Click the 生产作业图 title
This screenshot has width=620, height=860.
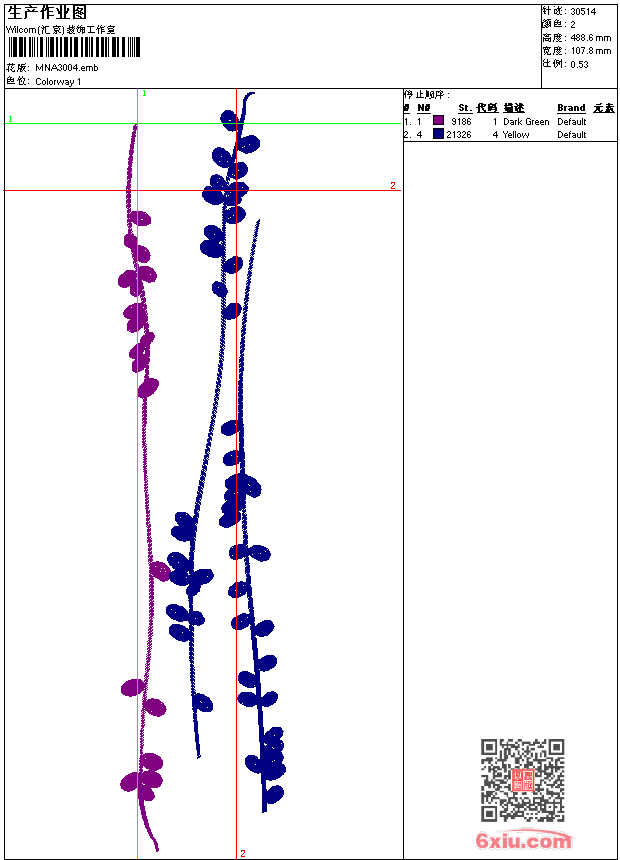tap(47, 12)
